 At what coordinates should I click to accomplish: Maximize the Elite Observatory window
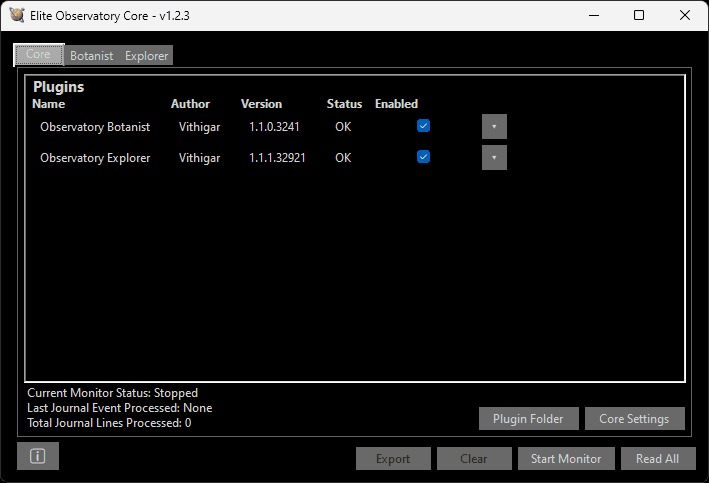click(639, 15)
